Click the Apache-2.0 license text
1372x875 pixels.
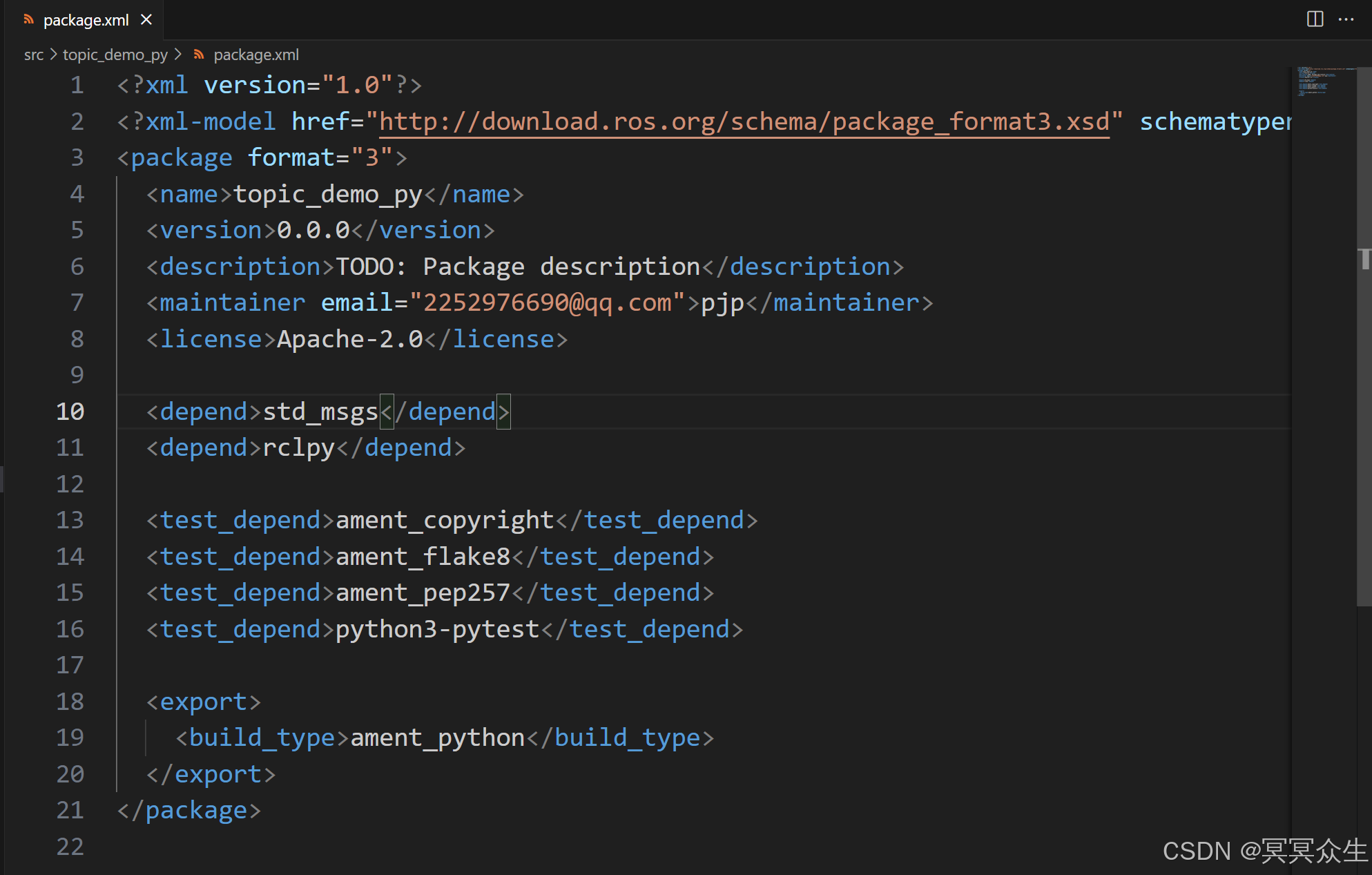(x=349, y=339)
